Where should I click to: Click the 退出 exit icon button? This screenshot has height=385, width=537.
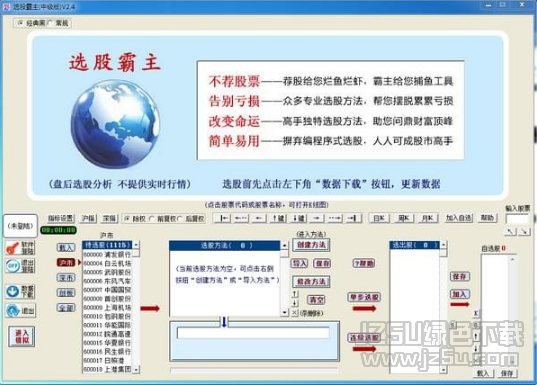[x=20, y=311]
